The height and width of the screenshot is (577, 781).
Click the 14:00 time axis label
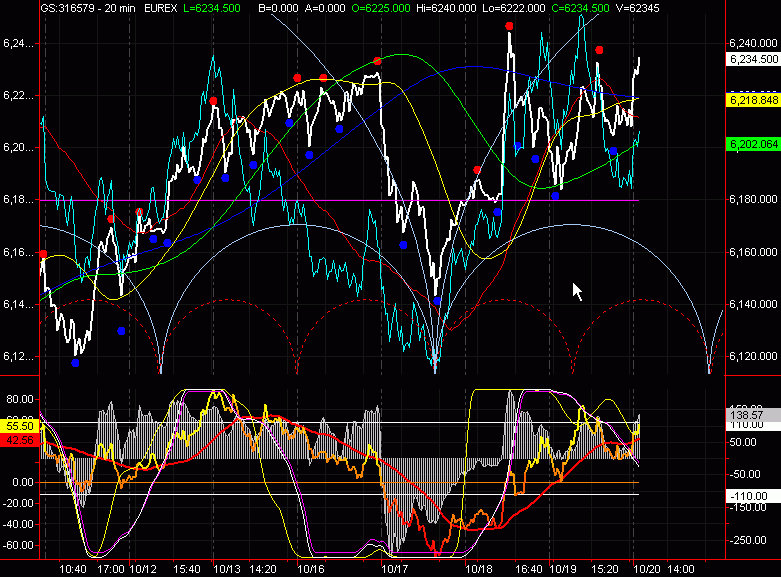point(680,569)
